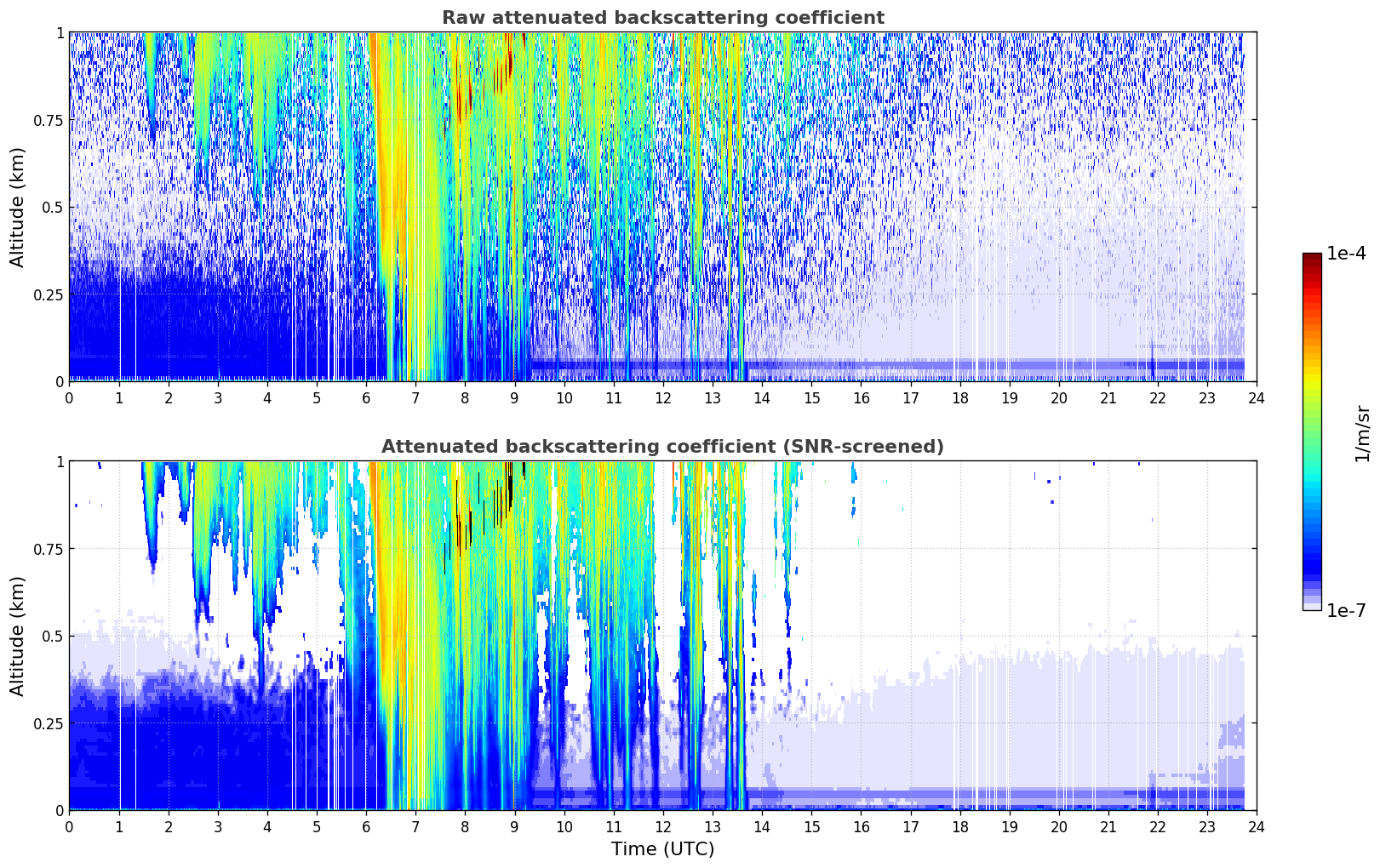Viewport: 1380px width, 868px height.
Task: Click the "Attenuated backscattering coefficient (SNR-screened)" title
Action: tap(662, 447)
